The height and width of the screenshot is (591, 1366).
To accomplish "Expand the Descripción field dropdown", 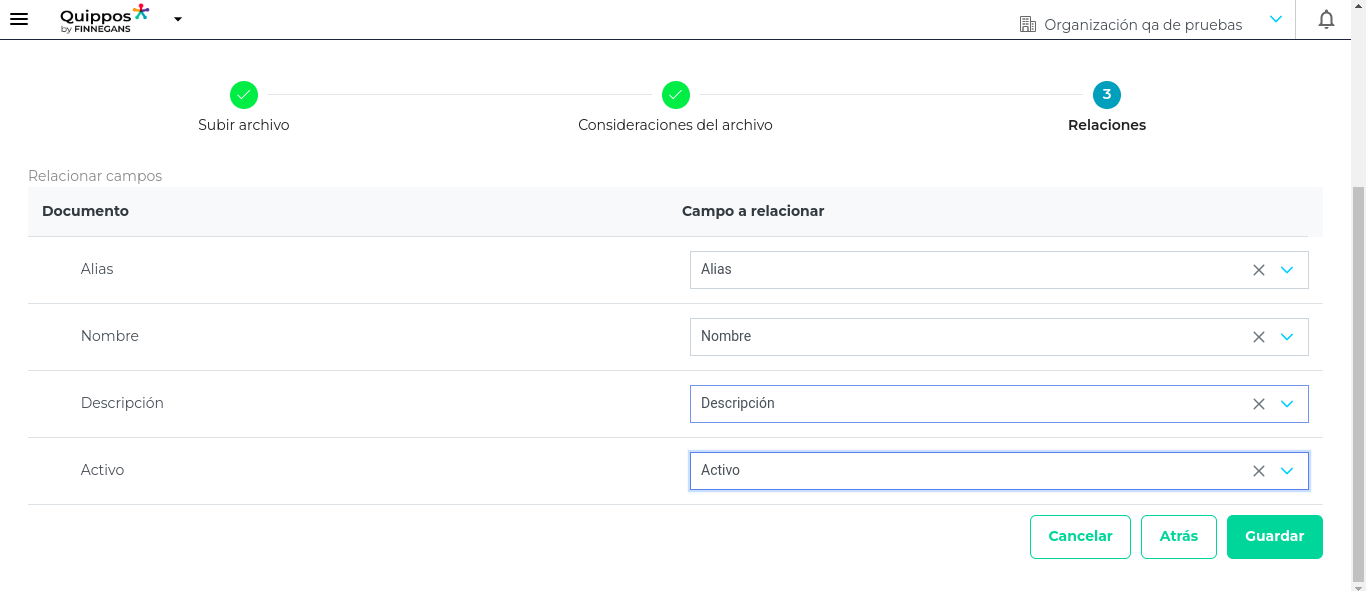I will click(x=1287, y=404).
